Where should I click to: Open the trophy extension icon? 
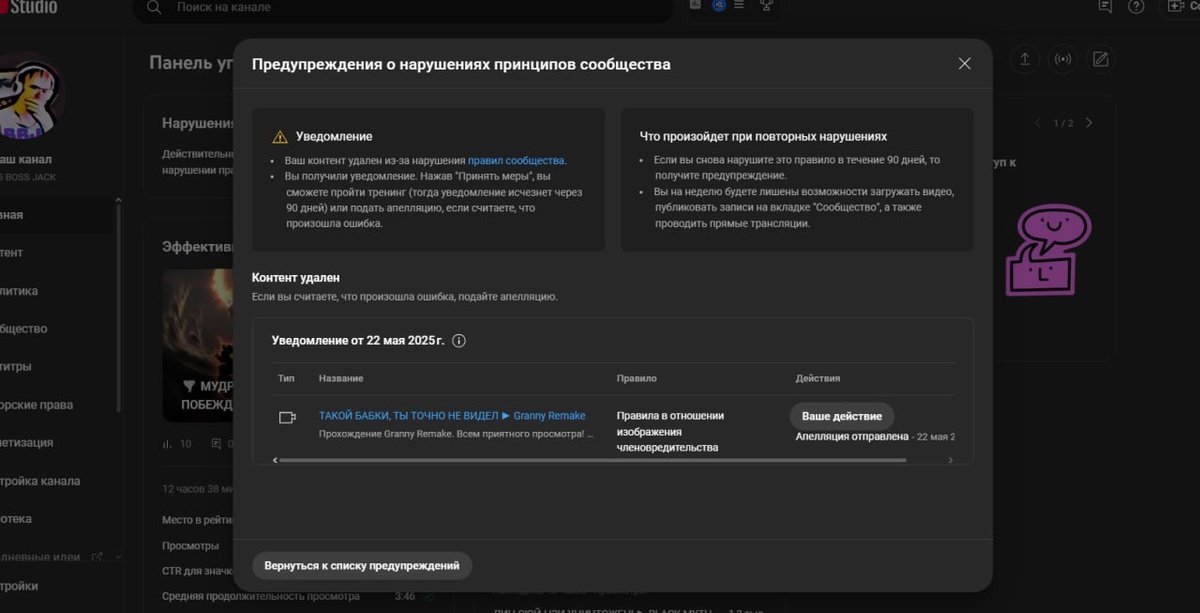click(x=767, y=5)
